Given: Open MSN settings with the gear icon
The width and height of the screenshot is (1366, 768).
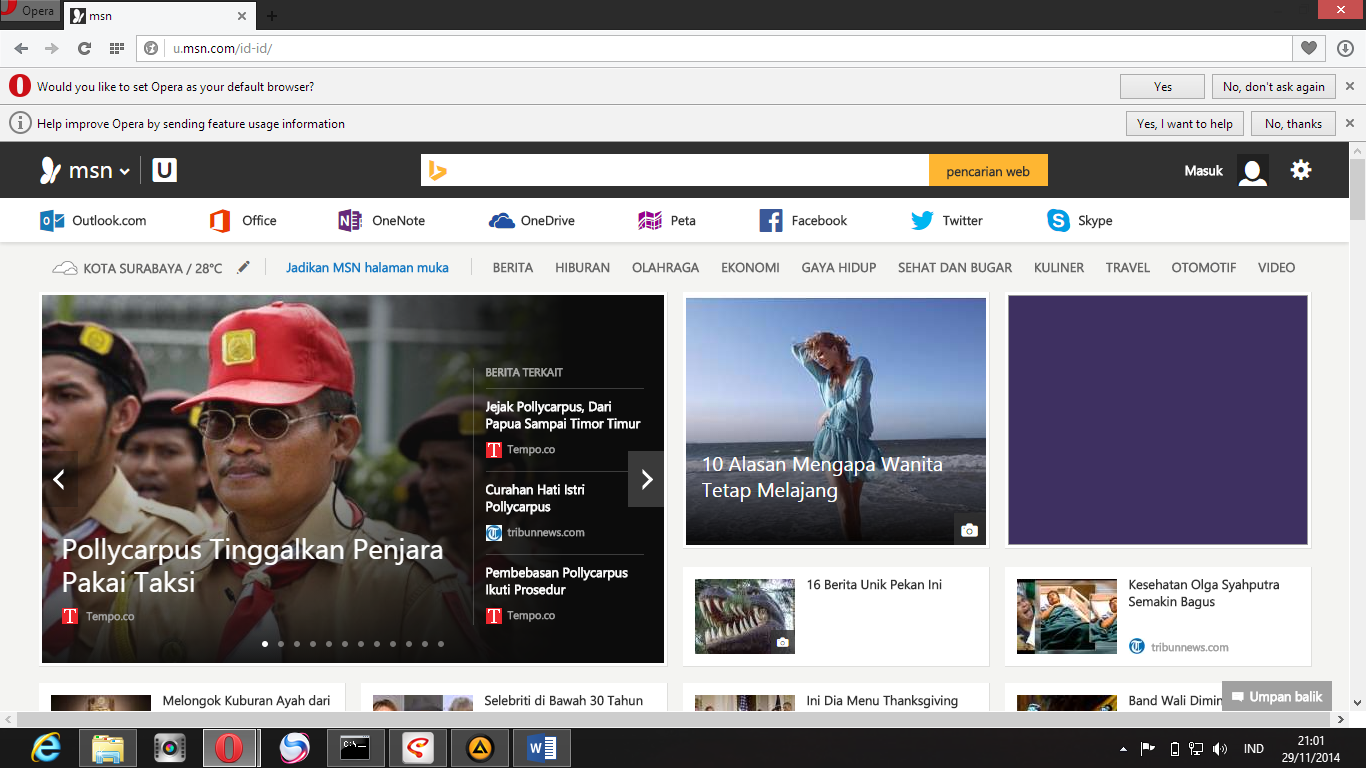Looking at the screenshot, I should pyautogui.click(x=1300, y=170).
